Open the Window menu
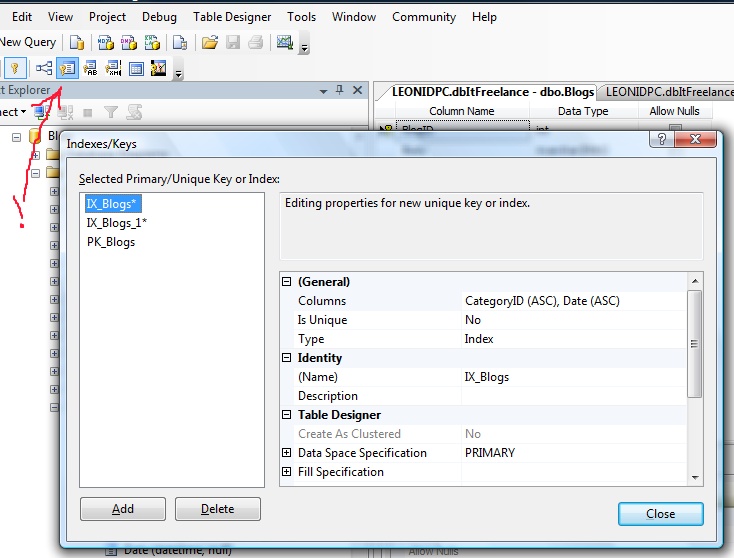734x558 pixels. tap(353, 17)
